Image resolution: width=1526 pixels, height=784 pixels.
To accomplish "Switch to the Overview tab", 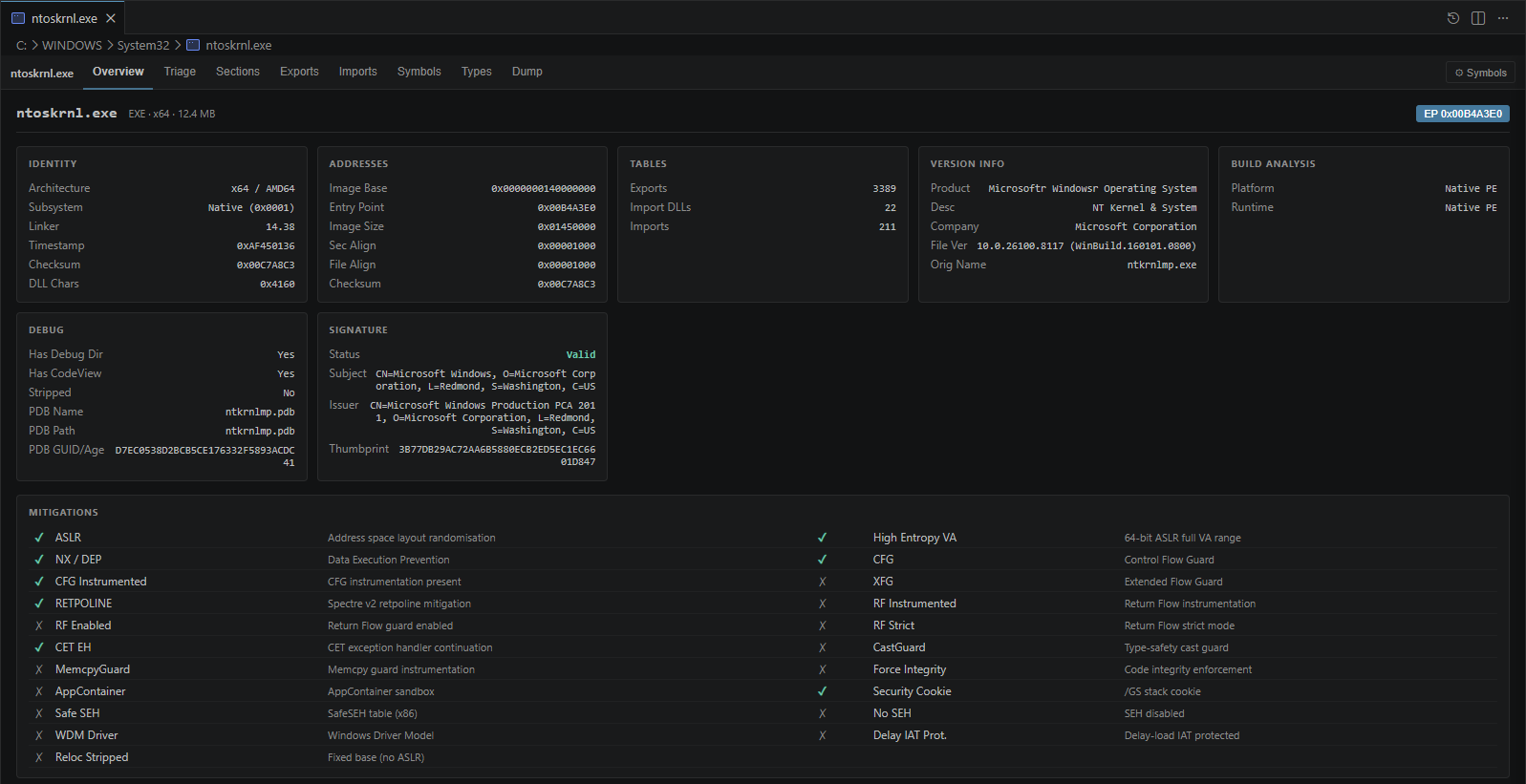I will (118, 72).
